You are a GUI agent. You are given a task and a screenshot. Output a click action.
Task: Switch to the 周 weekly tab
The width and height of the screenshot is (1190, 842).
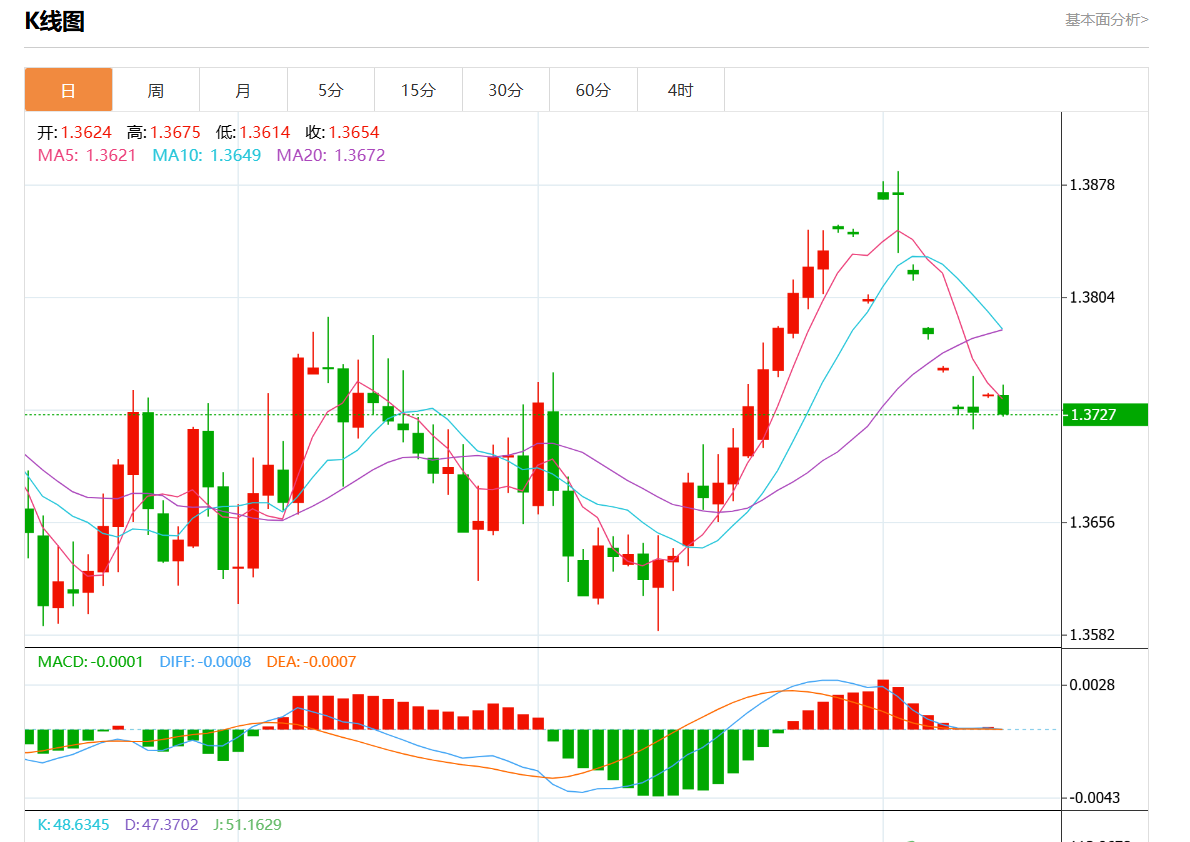point(156,90)
